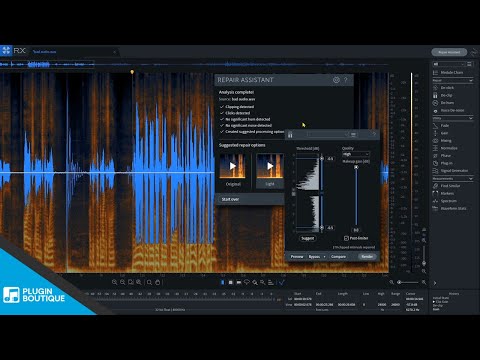Select the grab hand tool
Viewport: 480px width, 360px height.
point(157,282)
